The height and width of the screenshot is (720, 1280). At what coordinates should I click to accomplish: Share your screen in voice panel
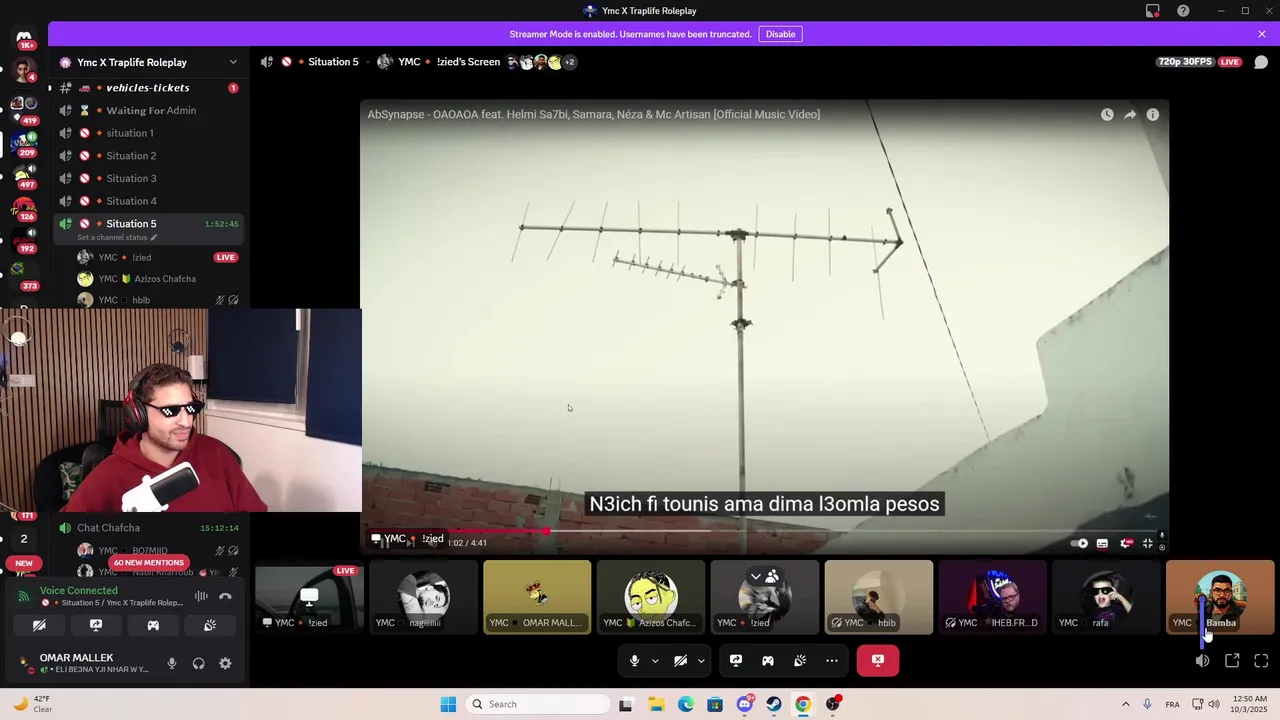coord(96,625)
